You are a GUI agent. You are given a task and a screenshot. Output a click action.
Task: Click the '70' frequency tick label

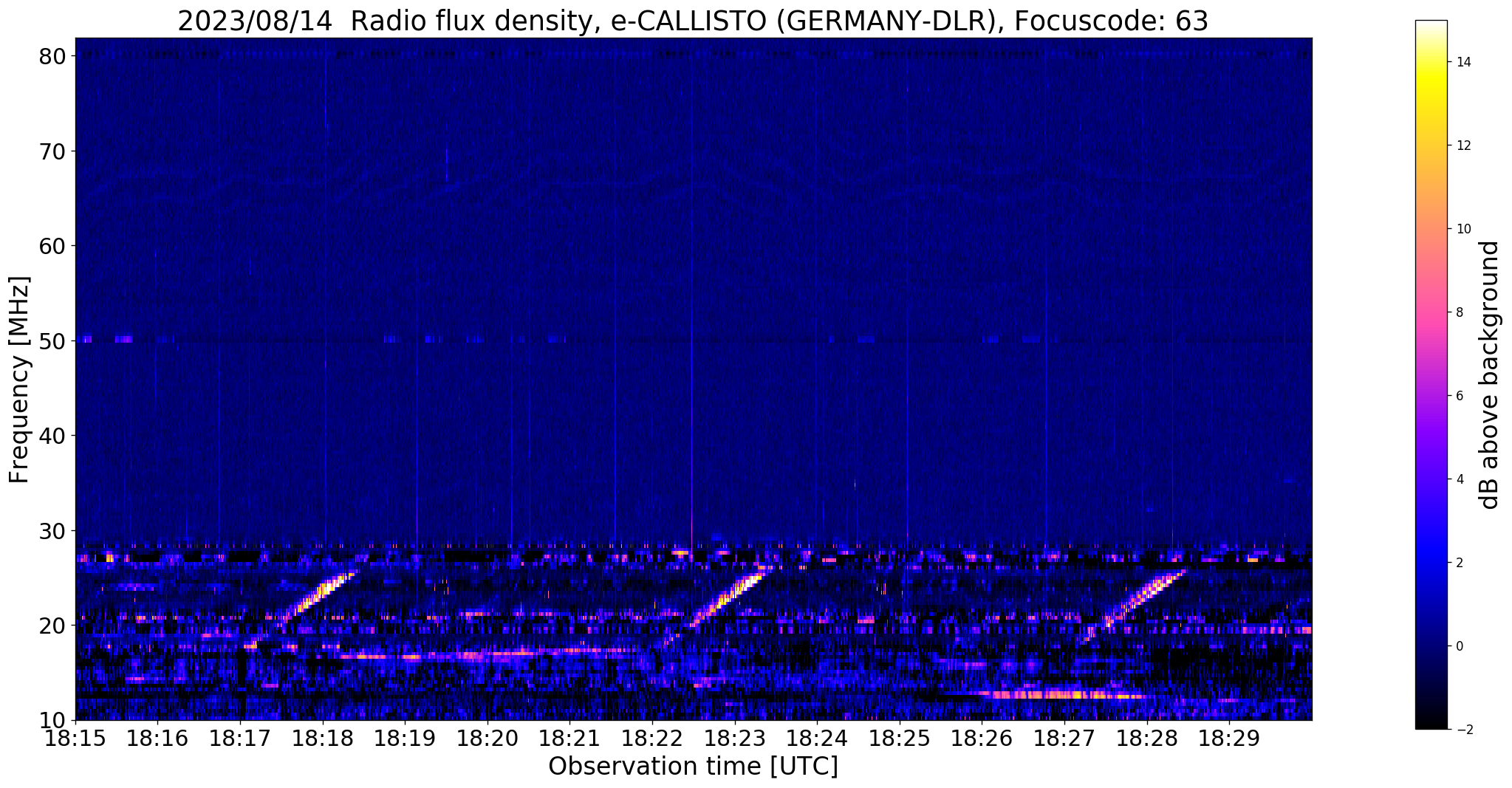coord(54,151)
